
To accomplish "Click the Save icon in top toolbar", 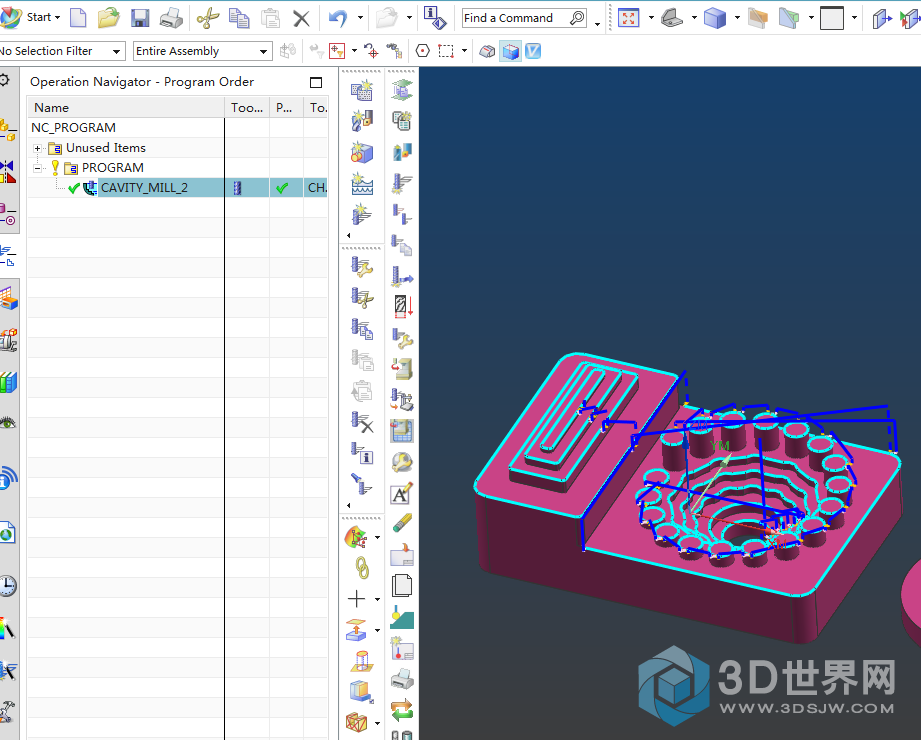I will (x=140, y=18).
